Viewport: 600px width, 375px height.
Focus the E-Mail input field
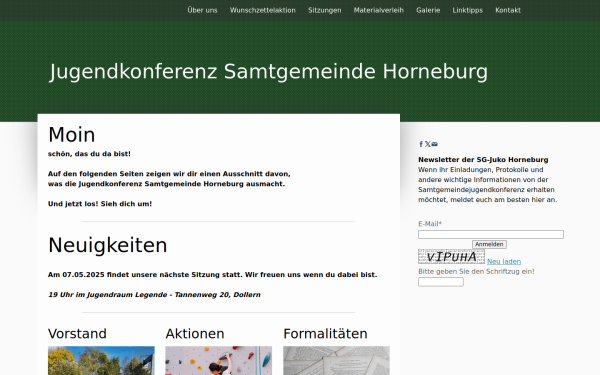click(x=491, y=234)
